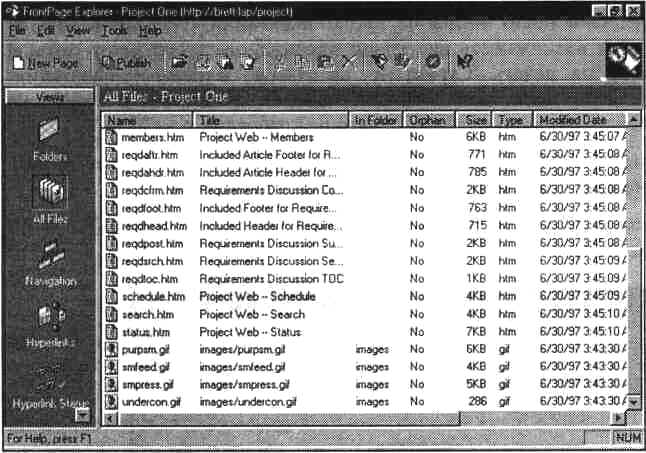646x453 pixels.
Task: Select the reqdhead.htm file name
Action: coord(154,226)
